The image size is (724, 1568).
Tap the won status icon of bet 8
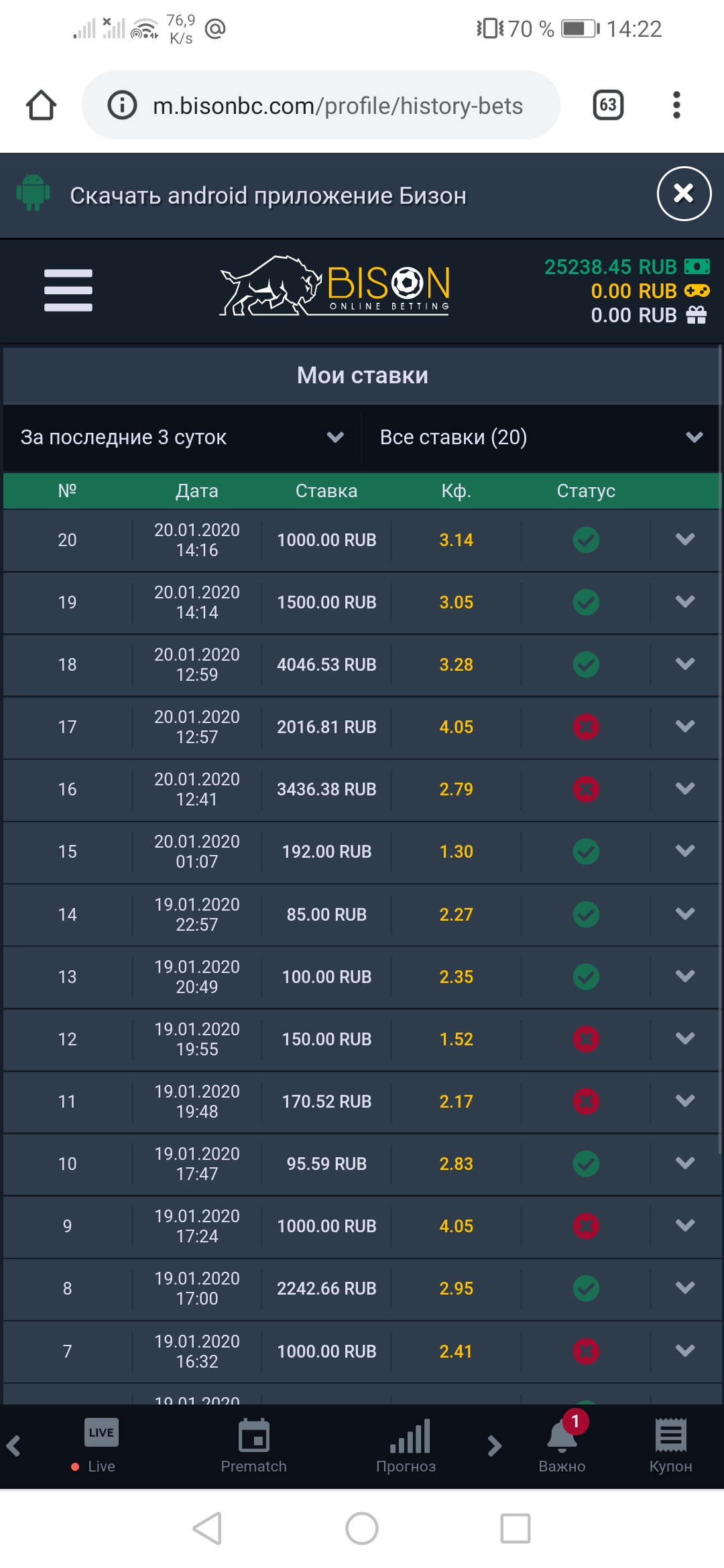click(x=586, y=1288)
